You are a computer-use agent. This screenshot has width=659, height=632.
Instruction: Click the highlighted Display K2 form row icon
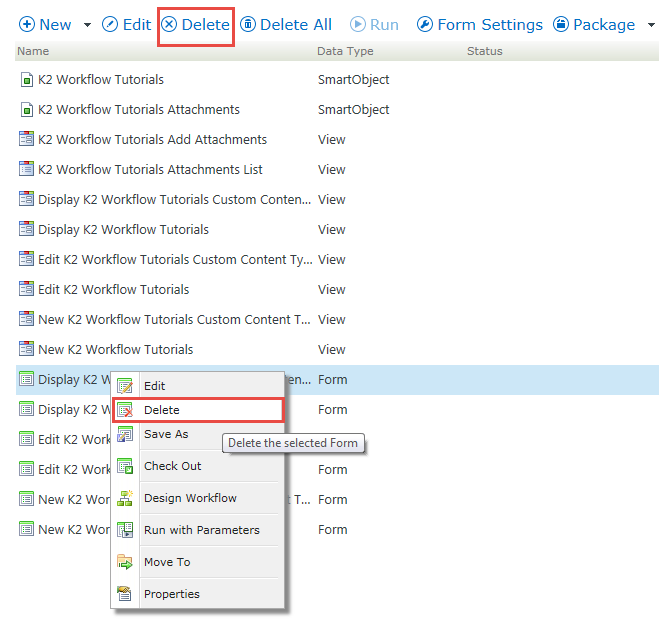tap(26, 379)
